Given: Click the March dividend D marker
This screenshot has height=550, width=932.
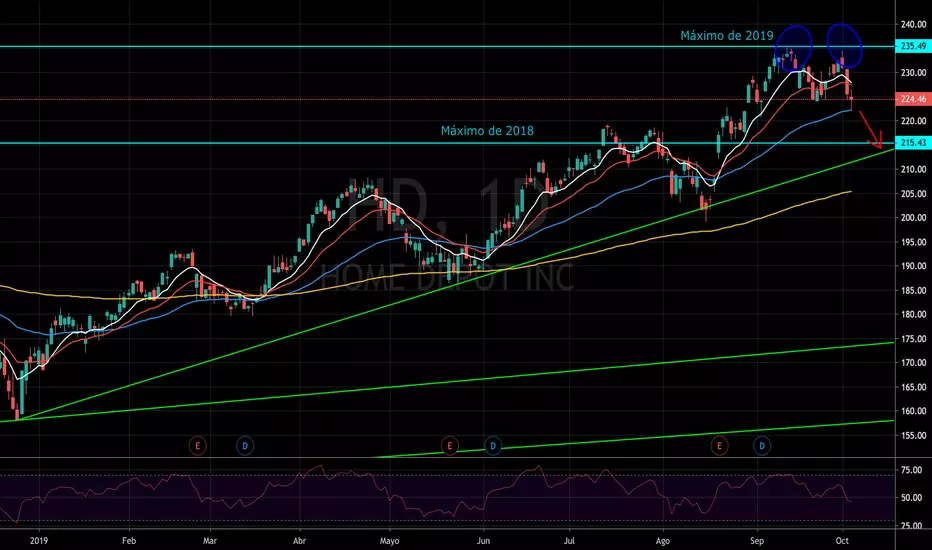Looking at the screenshot, I should click(245, 445).
